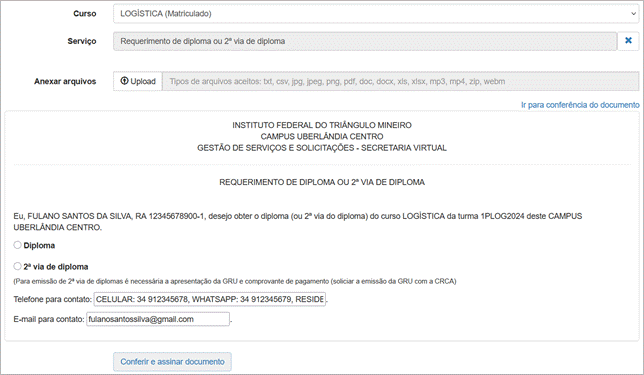The height and width of the screenshot is (375, 644).
Task: Click the Serviço field with Requerimento de diploma
Action: click(365, 41)
